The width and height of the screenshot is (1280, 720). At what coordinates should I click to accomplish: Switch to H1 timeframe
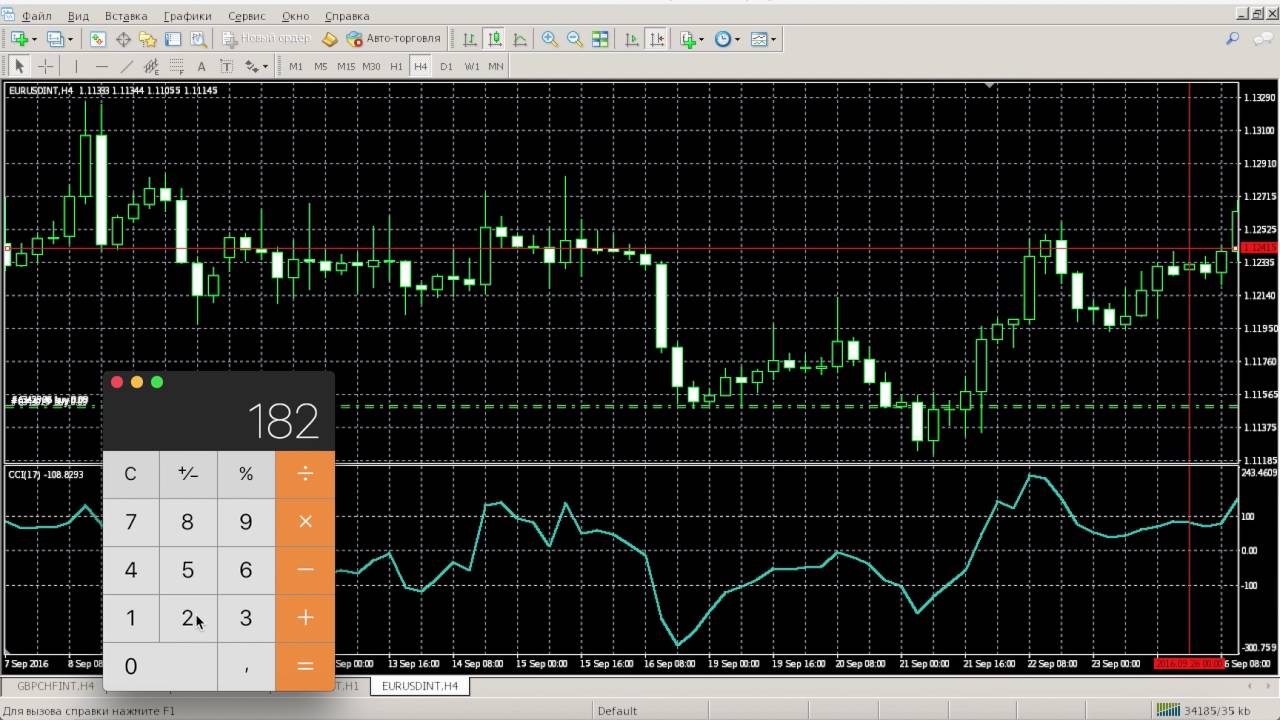[x=396, y=66]
